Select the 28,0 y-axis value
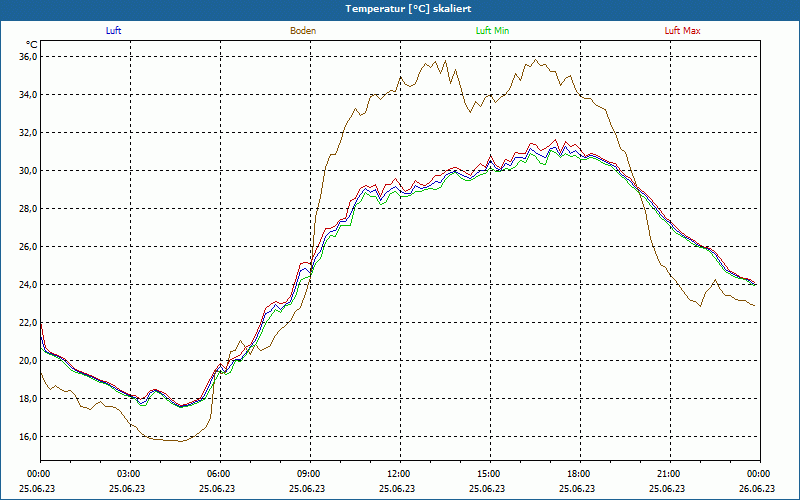This screenshot has height=500, width=800. click(x=29, y=209)
